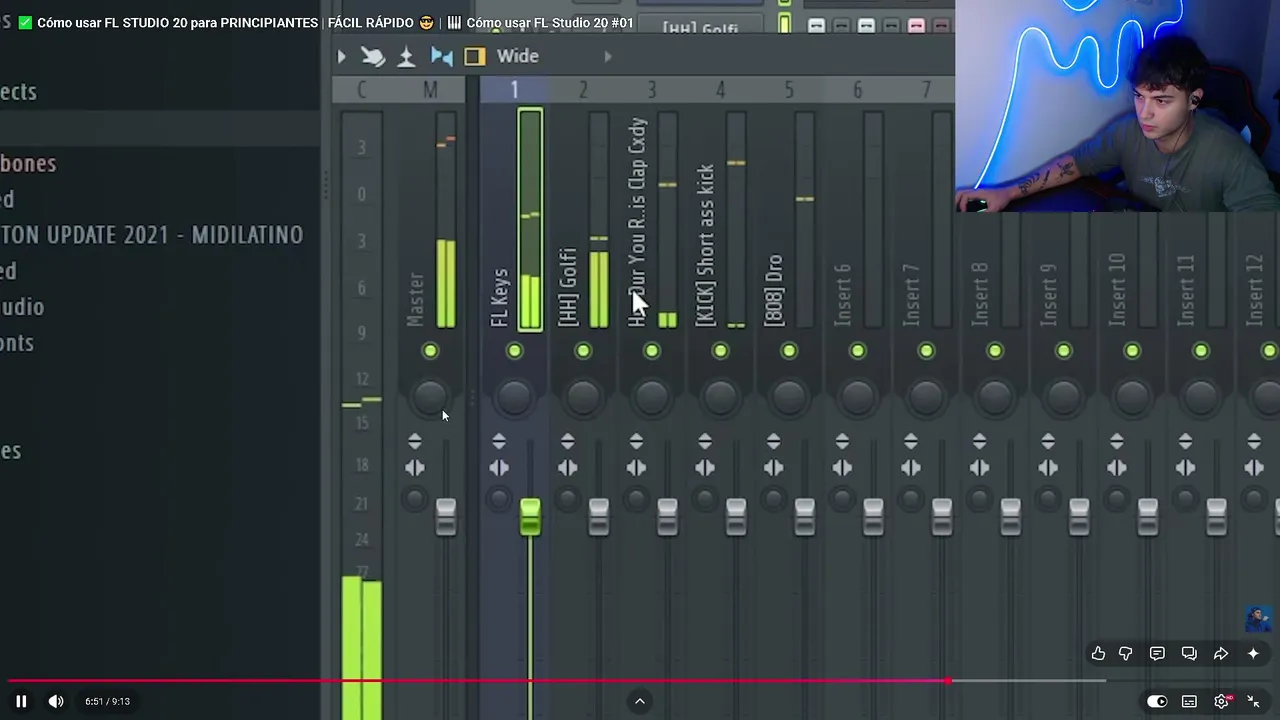This screenshot has width=1280, height=720.
Task: Click the multi-touch control hand icon
Action: pos(373,57)
